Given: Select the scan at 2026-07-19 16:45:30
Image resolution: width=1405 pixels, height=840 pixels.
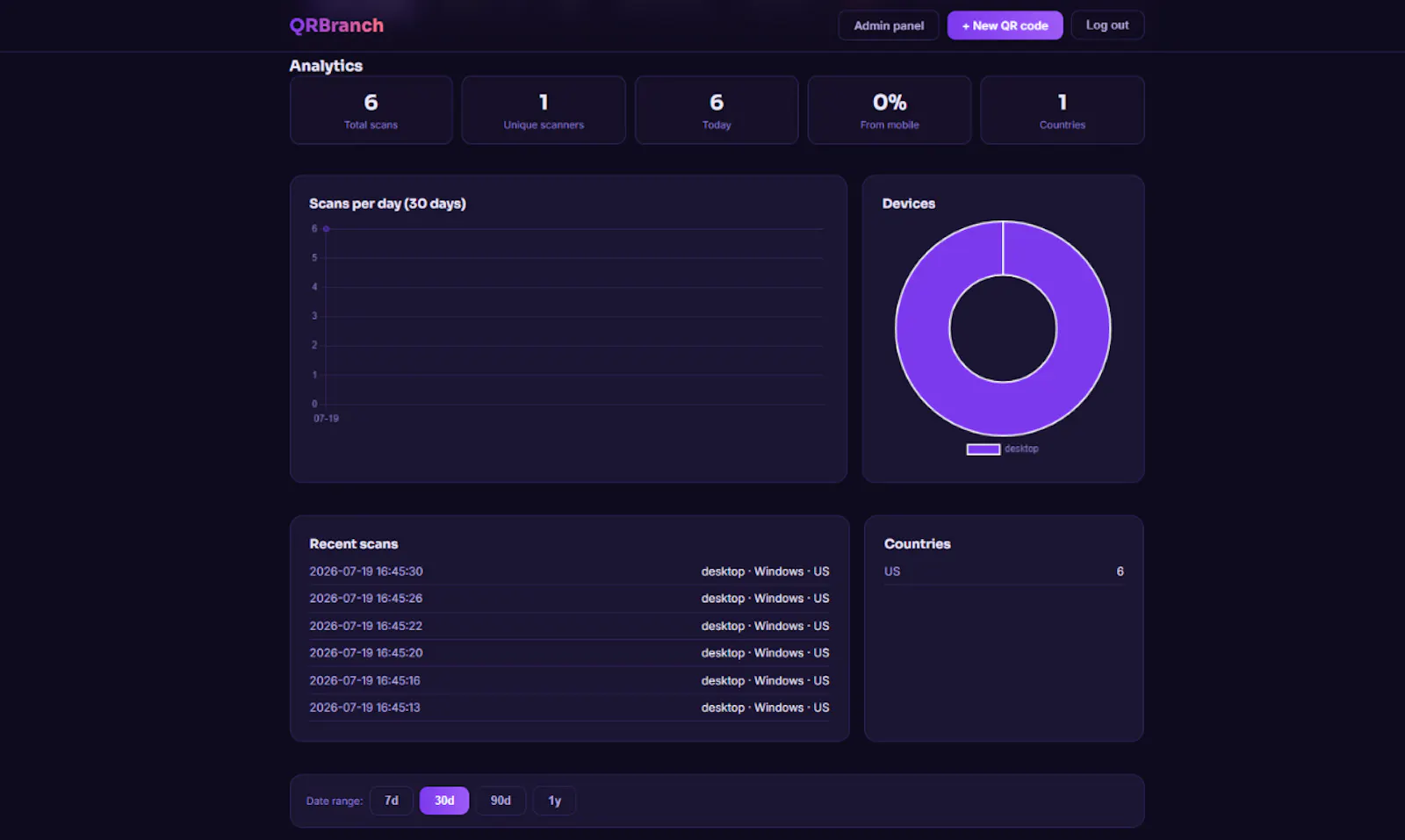Looking at the screenshot, I should click(569, 571).
